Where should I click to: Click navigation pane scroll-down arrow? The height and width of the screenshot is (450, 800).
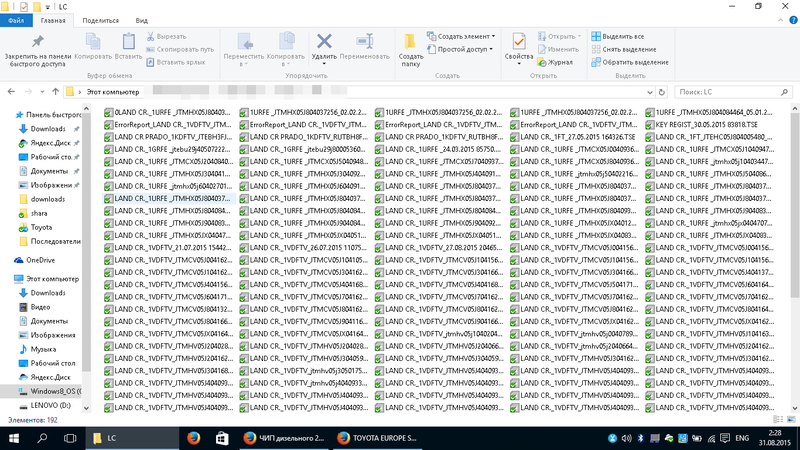tap(86, 408)
